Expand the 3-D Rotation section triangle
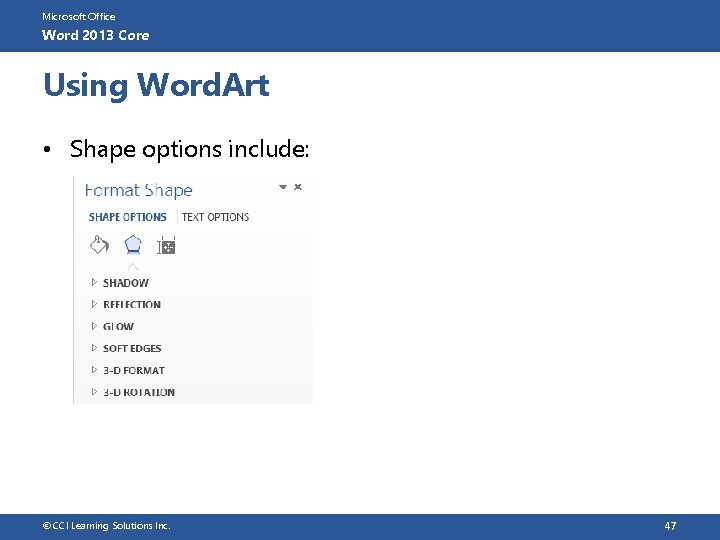 coord(94,392)
